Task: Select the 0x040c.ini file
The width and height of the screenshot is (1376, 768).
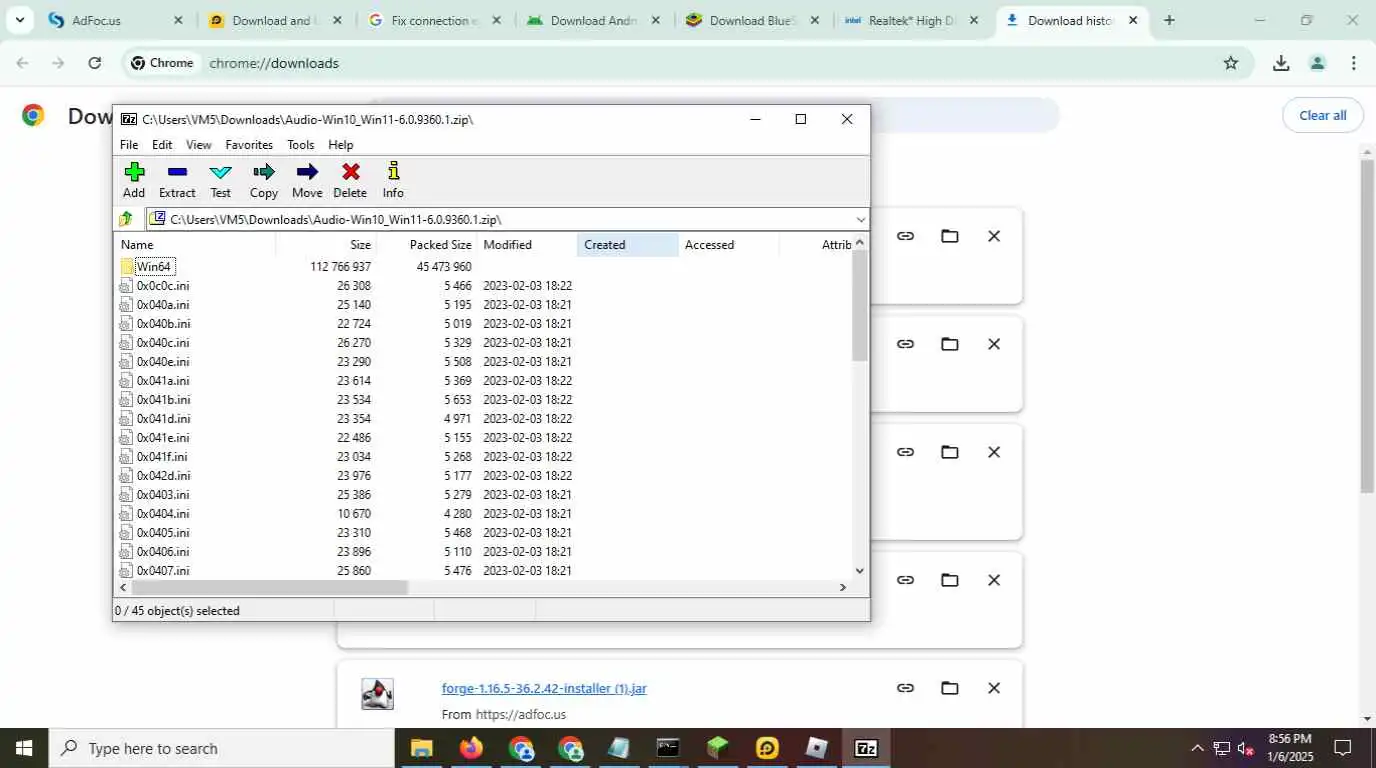Action: point(162,342)
